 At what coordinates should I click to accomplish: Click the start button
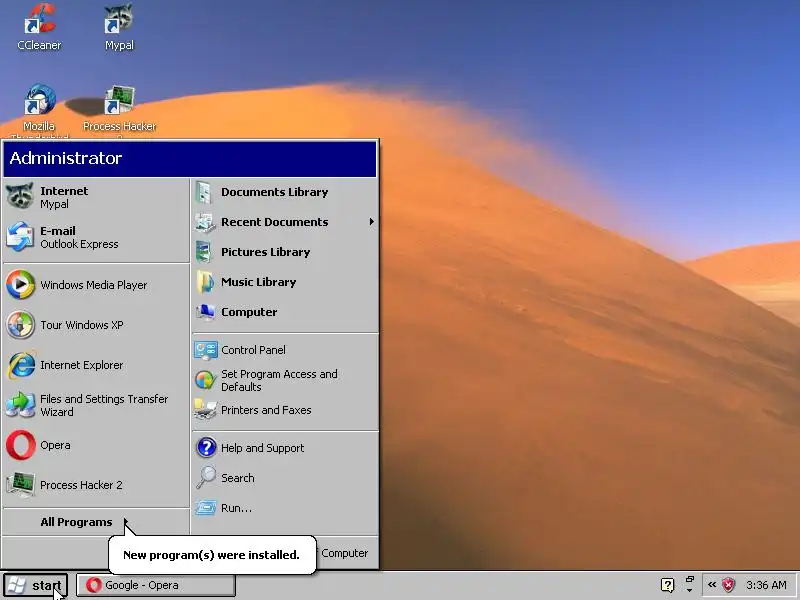[x=35, y=585]
